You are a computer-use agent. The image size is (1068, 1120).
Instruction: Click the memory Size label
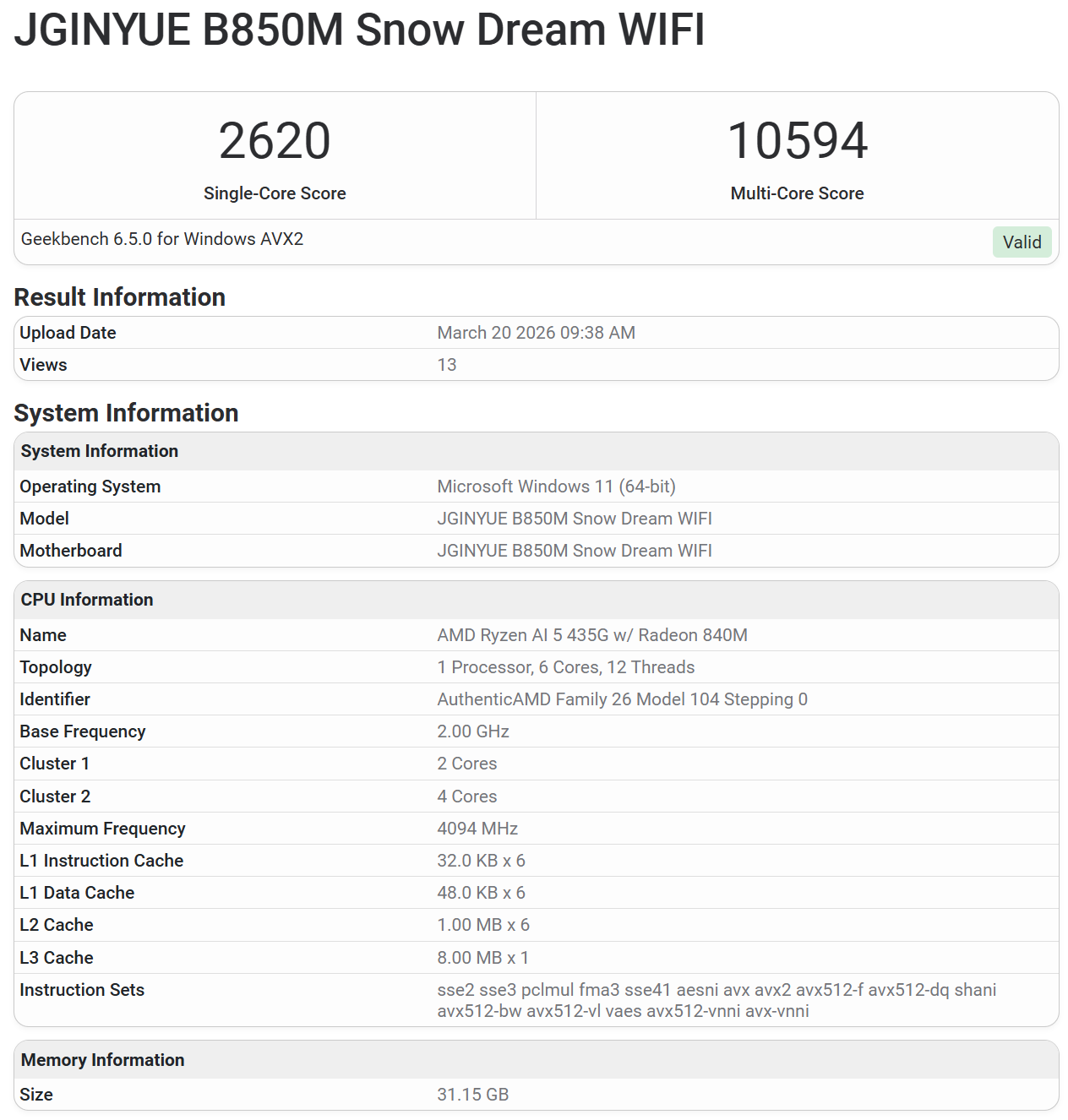(x=36, y=1095)
